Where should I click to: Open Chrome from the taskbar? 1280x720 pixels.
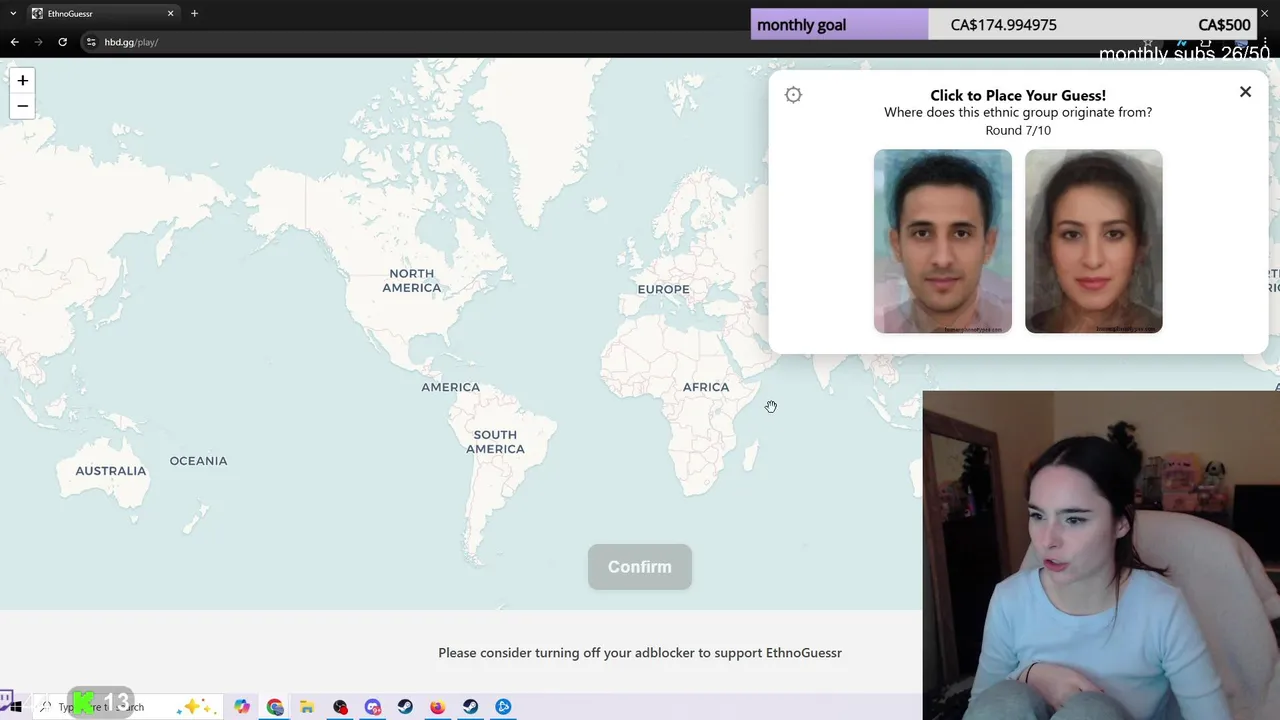click(275, 707)
